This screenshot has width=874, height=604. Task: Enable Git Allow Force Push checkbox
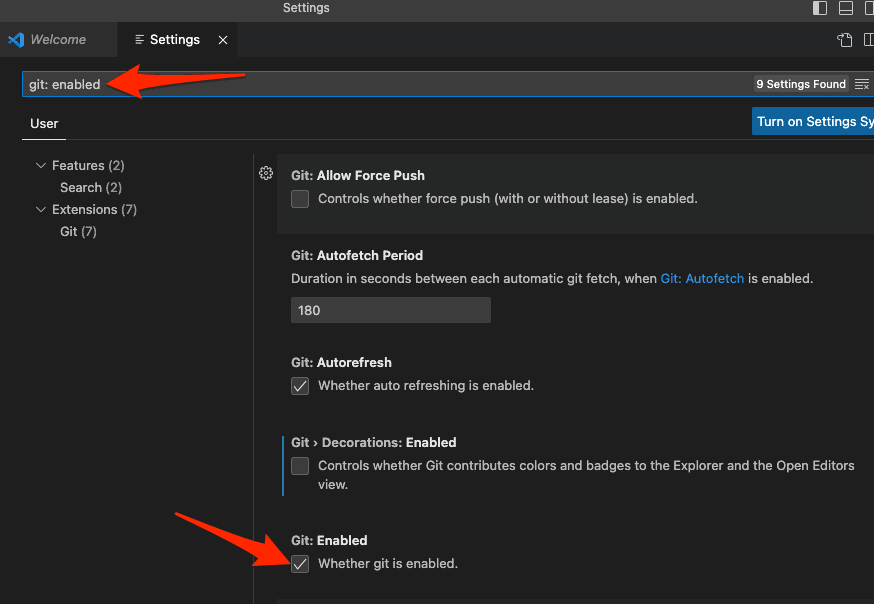(x=300, y=199)
